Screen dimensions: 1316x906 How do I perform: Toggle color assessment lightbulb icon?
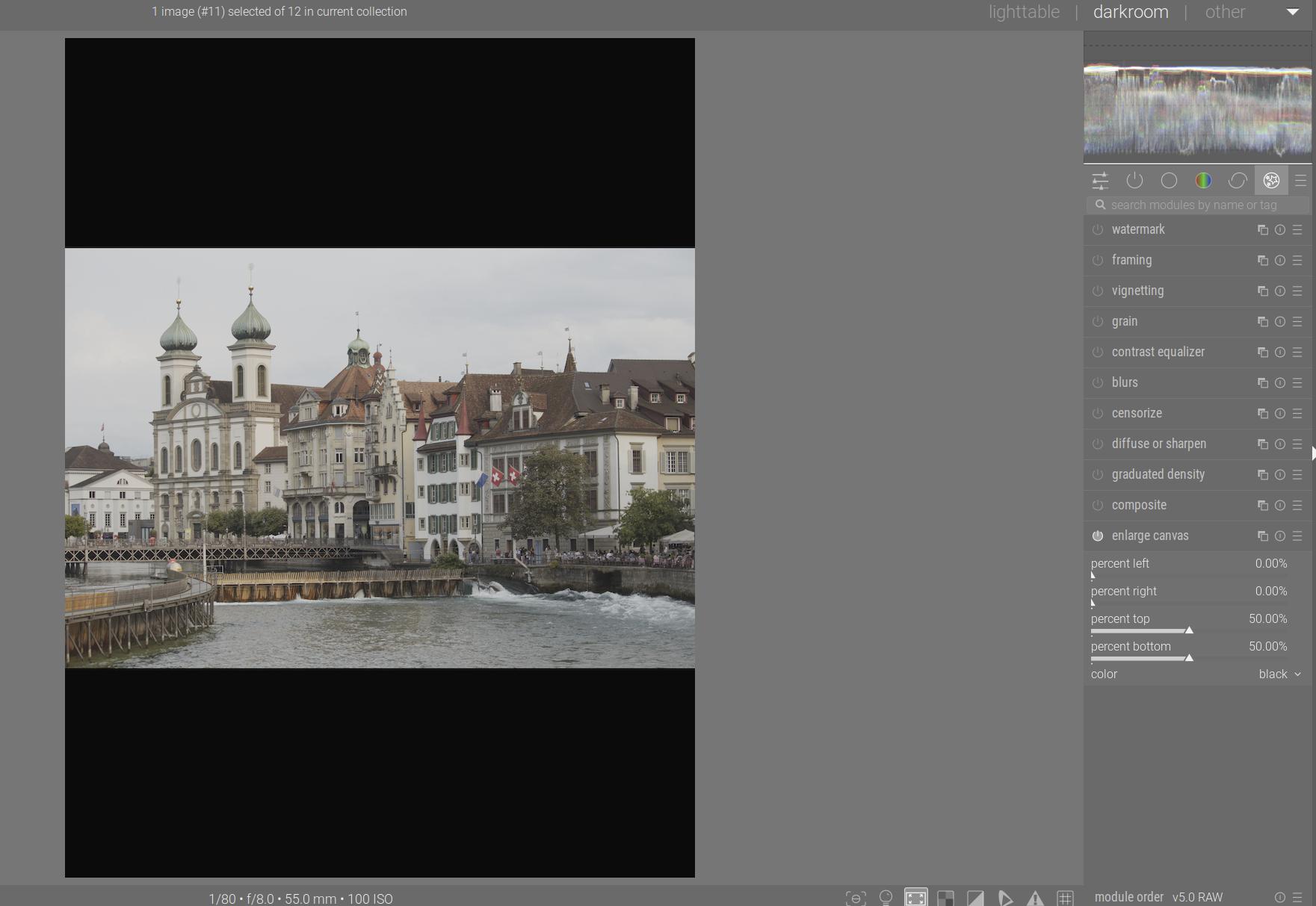pyautogui.click(x=886, y=897)
